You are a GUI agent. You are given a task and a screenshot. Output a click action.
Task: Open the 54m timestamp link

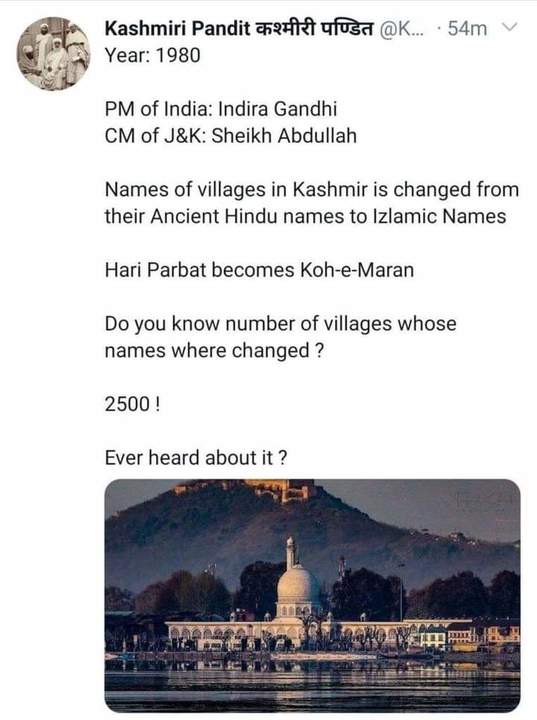coord(467,29)
